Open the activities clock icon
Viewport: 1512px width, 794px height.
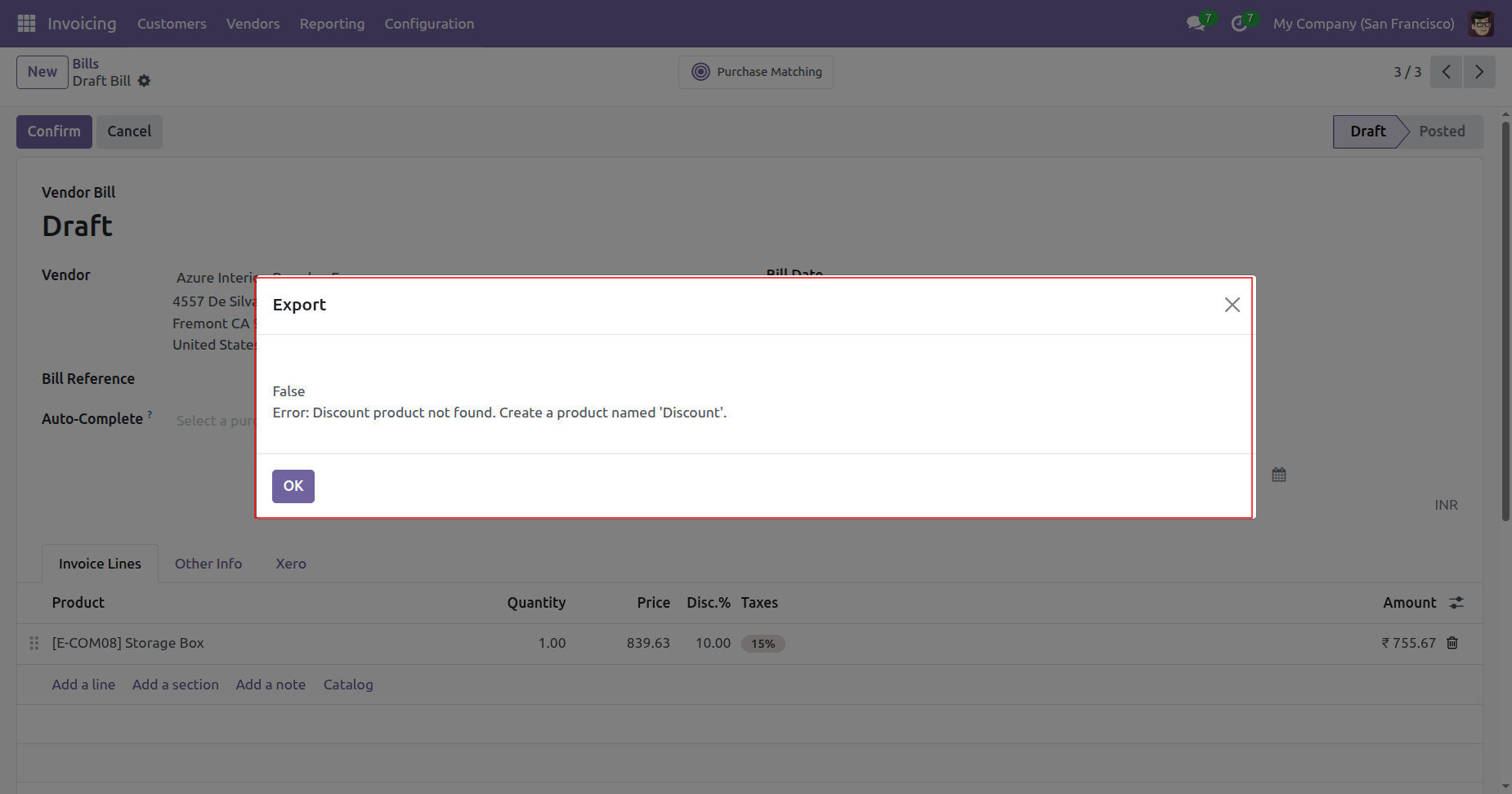click(x=1239, y=24)
